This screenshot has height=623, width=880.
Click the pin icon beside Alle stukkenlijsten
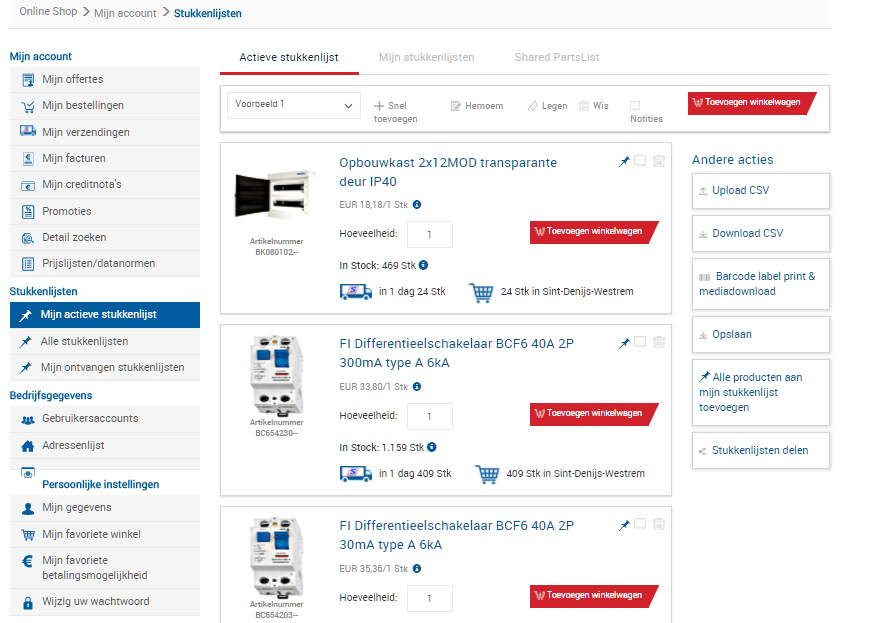pyautogui.click(x=25, y=341)
